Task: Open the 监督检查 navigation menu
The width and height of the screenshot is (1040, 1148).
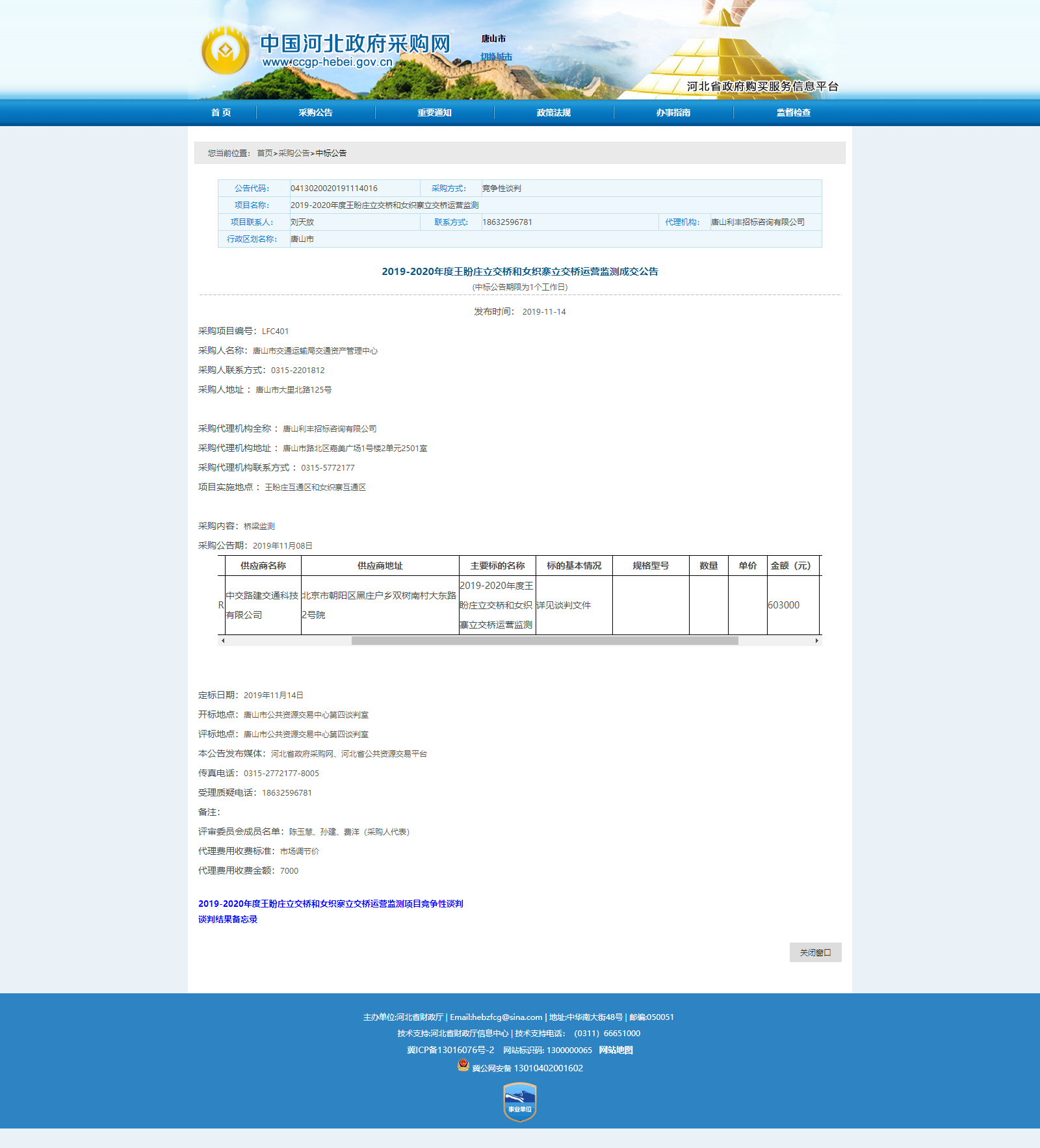Action: click(x=794, y=112)
